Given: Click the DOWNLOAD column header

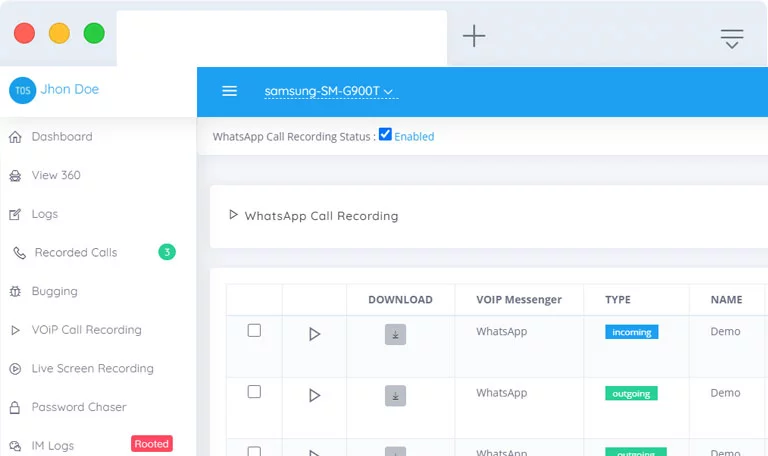Looking at the screenshot, I should tap(400, 300).
